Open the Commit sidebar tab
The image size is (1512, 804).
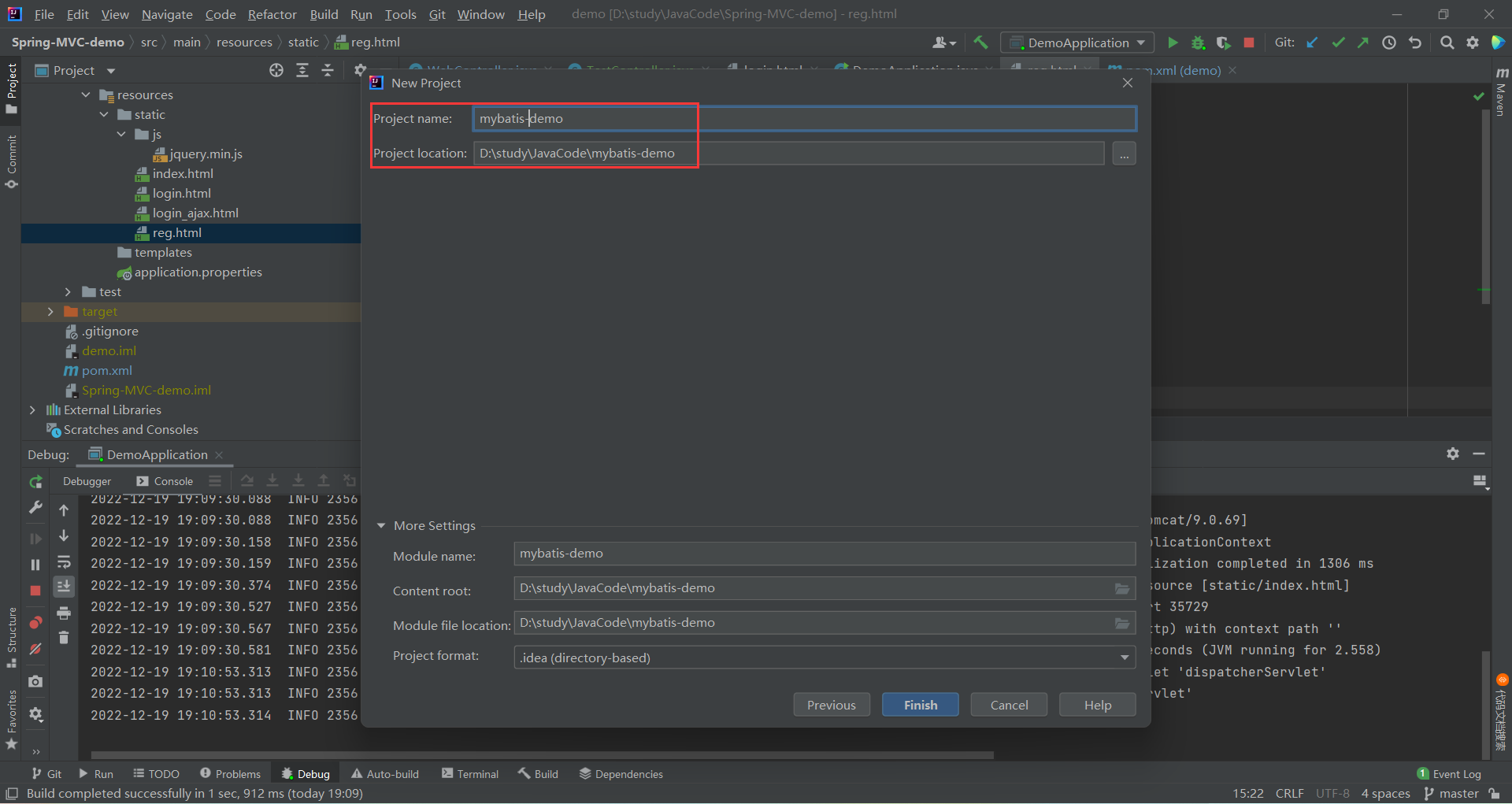click(11, 161)
